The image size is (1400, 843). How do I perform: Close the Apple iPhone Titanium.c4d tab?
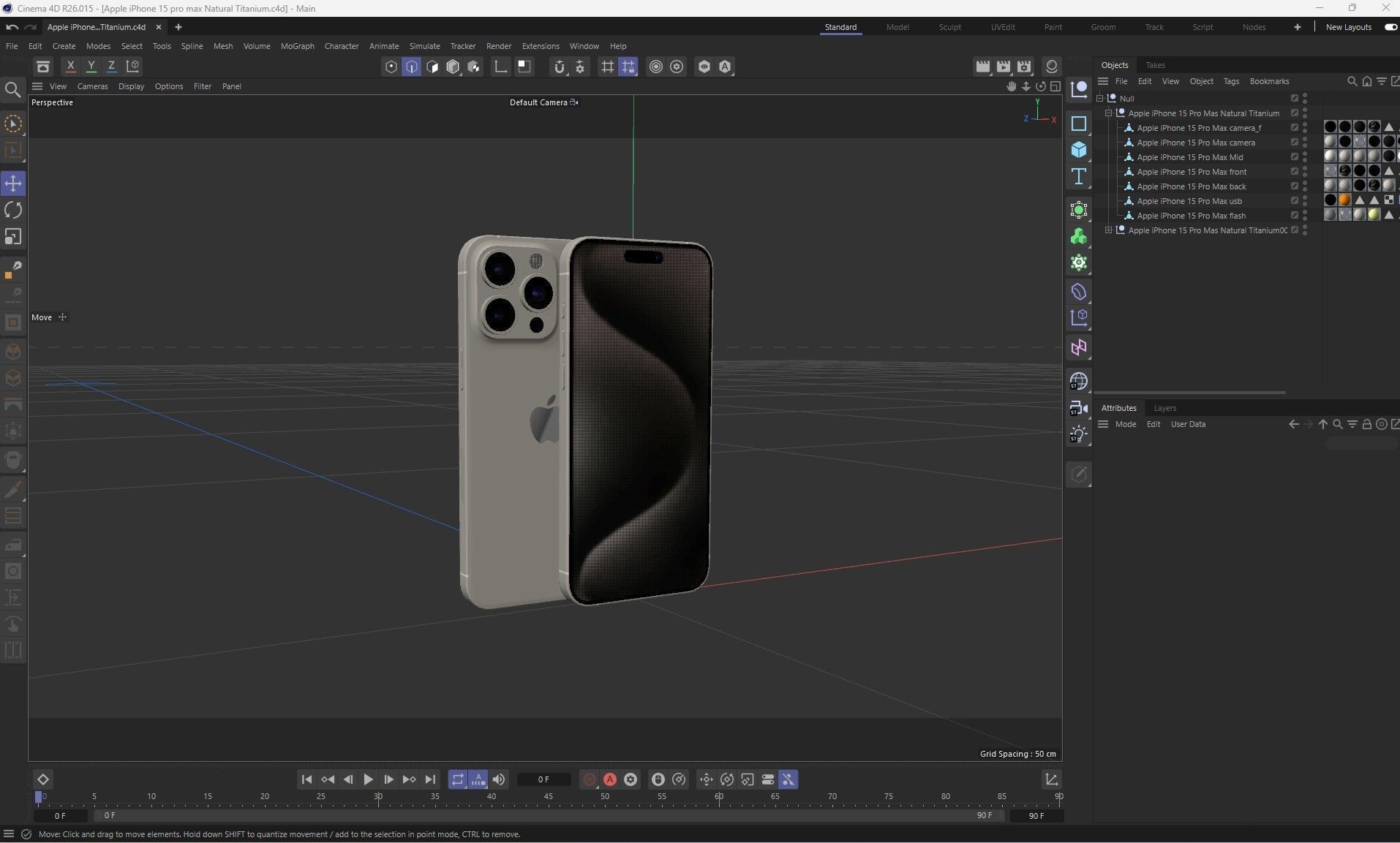point(158,27)
